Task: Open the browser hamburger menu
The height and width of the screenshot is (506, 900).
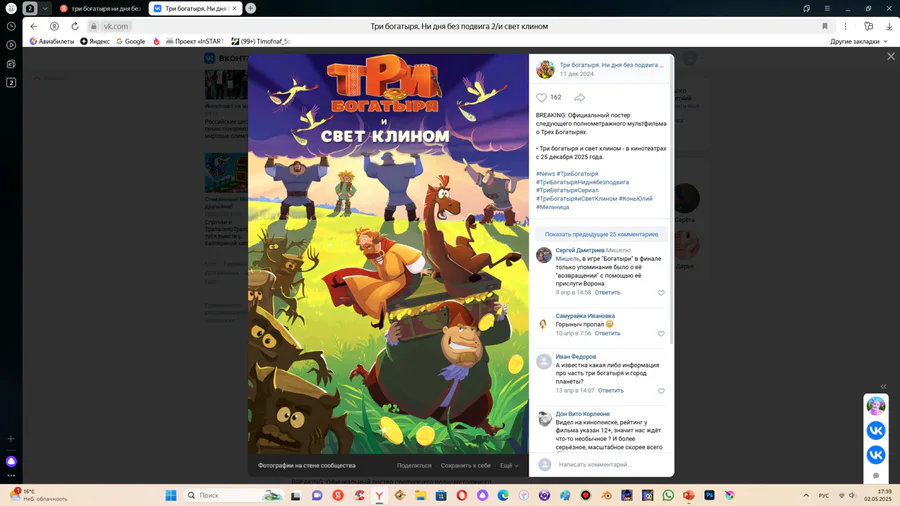Action: pyautogui.click(x=827, y=9)
